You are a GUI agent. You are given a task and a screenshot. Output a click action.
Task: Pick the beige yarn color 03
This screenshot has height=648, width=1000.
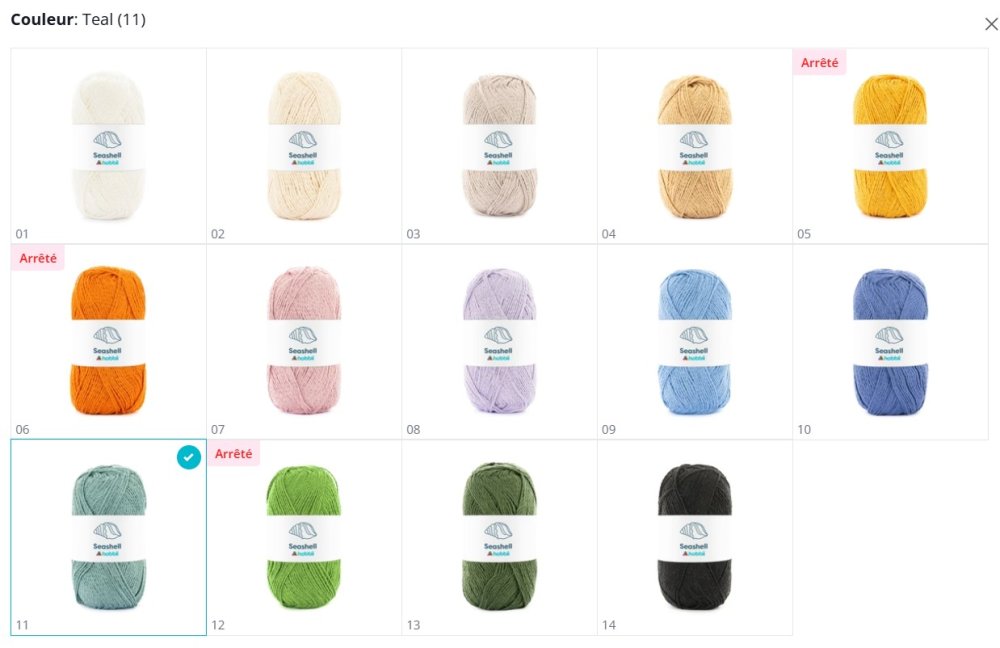click(499, 146)
